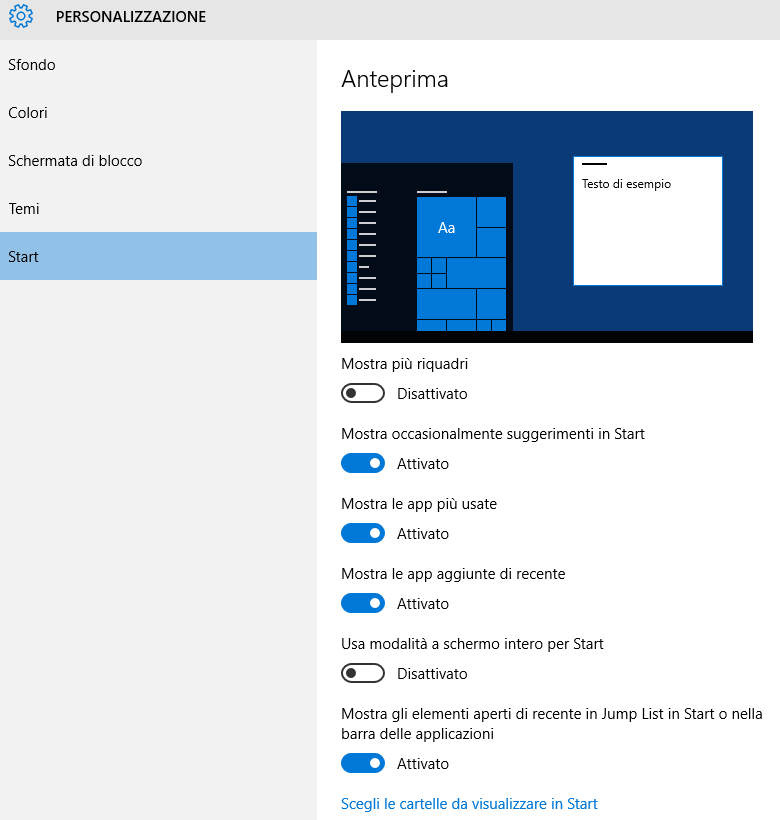Select the Start section
780x820 pixels.
158,256
